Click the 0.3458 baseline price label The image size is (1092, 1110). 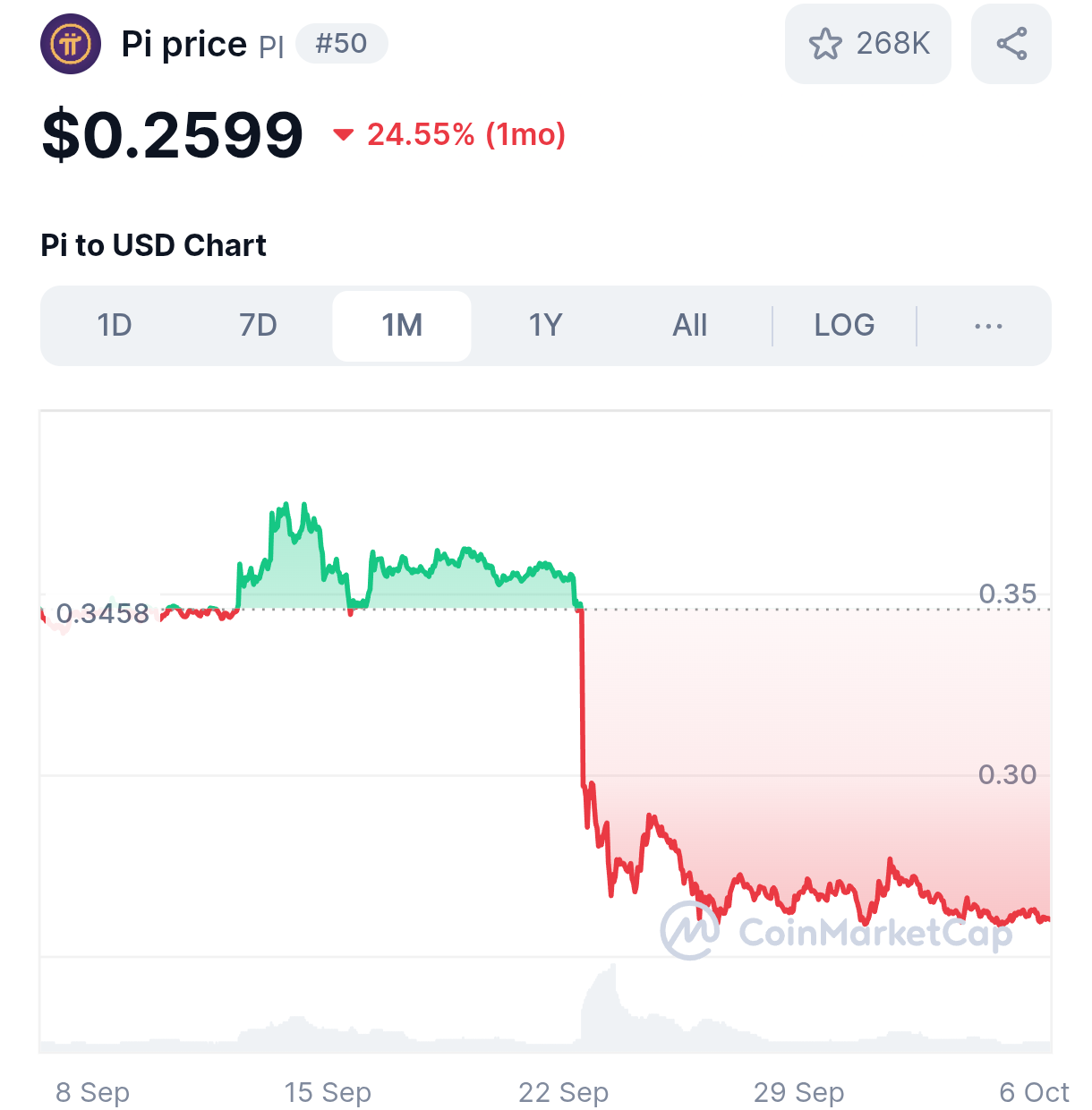[x=102, y=613]
